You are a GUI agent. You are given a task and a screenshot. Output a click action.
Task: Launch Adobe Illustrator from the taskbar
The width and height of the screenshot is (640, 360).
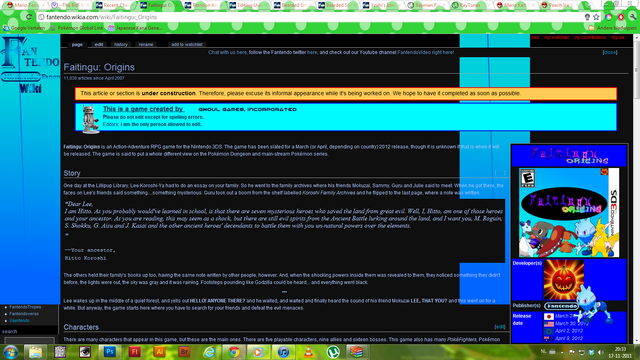coord(159,352)
